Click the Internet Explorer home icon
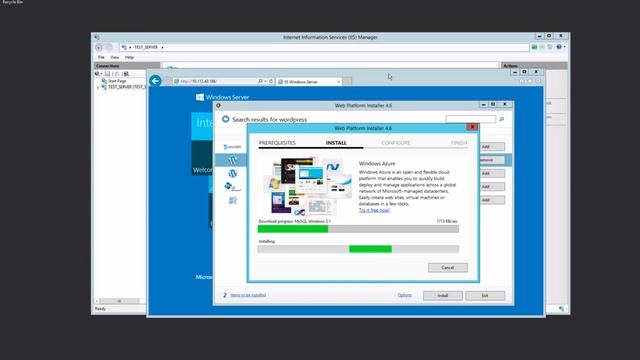Viewport: 640px width, 360px height. pos(522,81)
